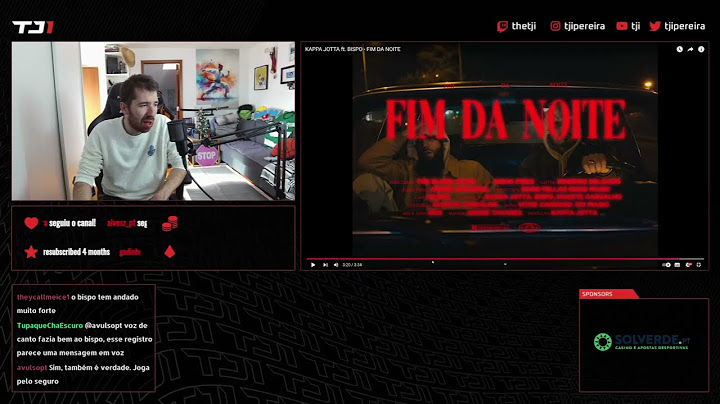Click the Share arrow icon
Image resolution: width=720 pixels, height=404 pixels.
(x=690, y=49)
